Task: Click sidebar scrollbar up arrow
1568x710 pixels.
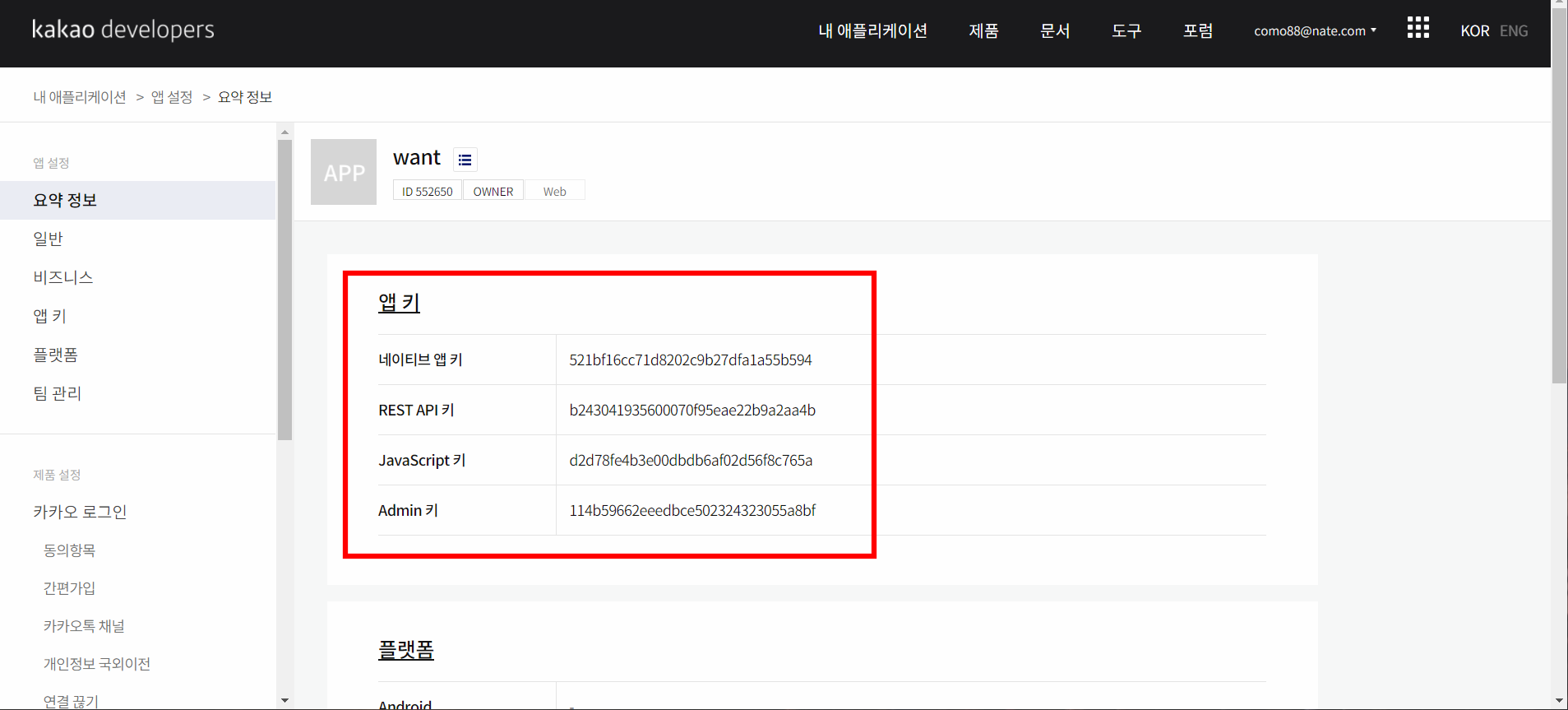Action: 284,132
